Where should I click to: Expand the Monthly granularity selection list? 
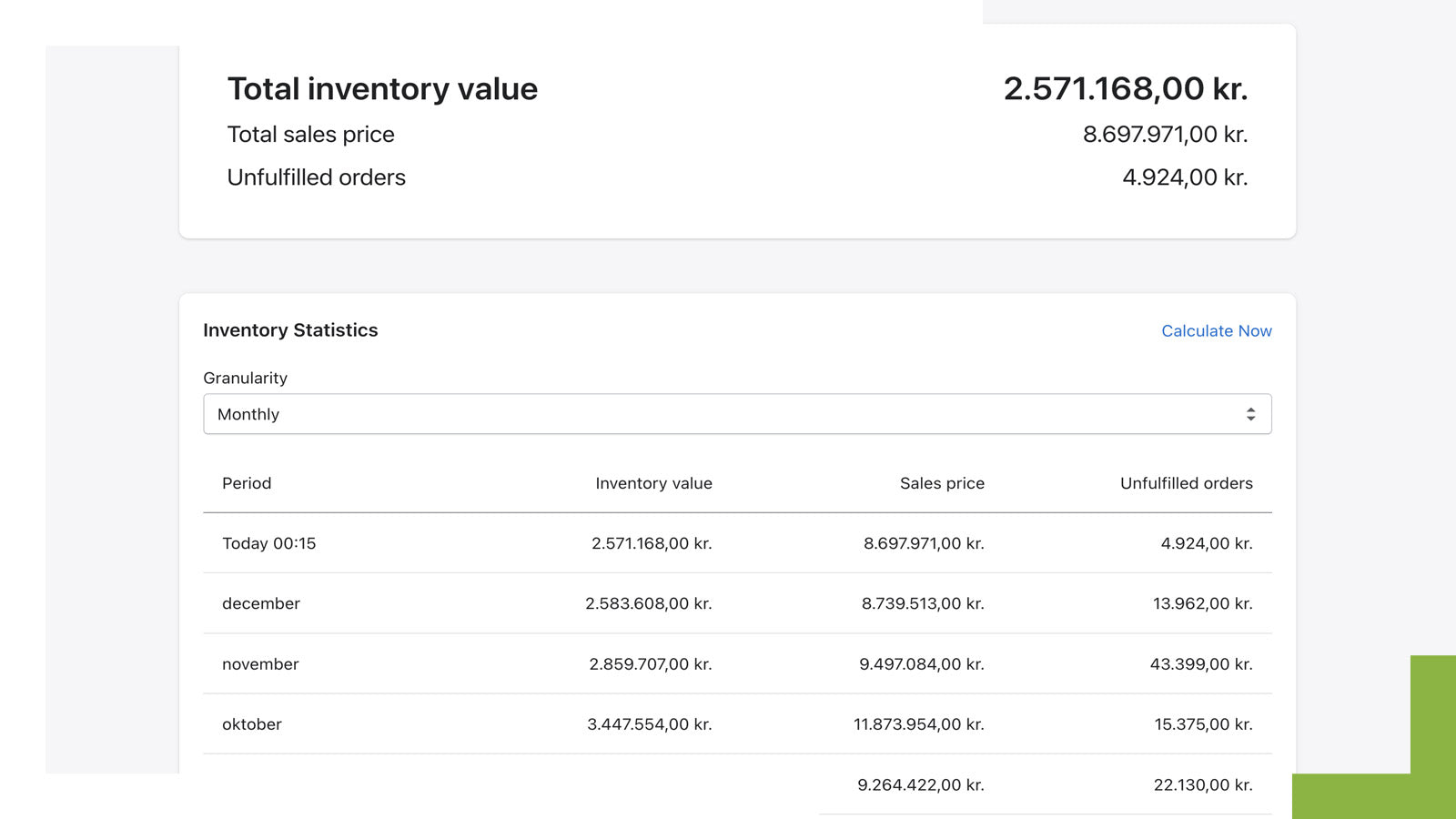[x=737, y=414]
